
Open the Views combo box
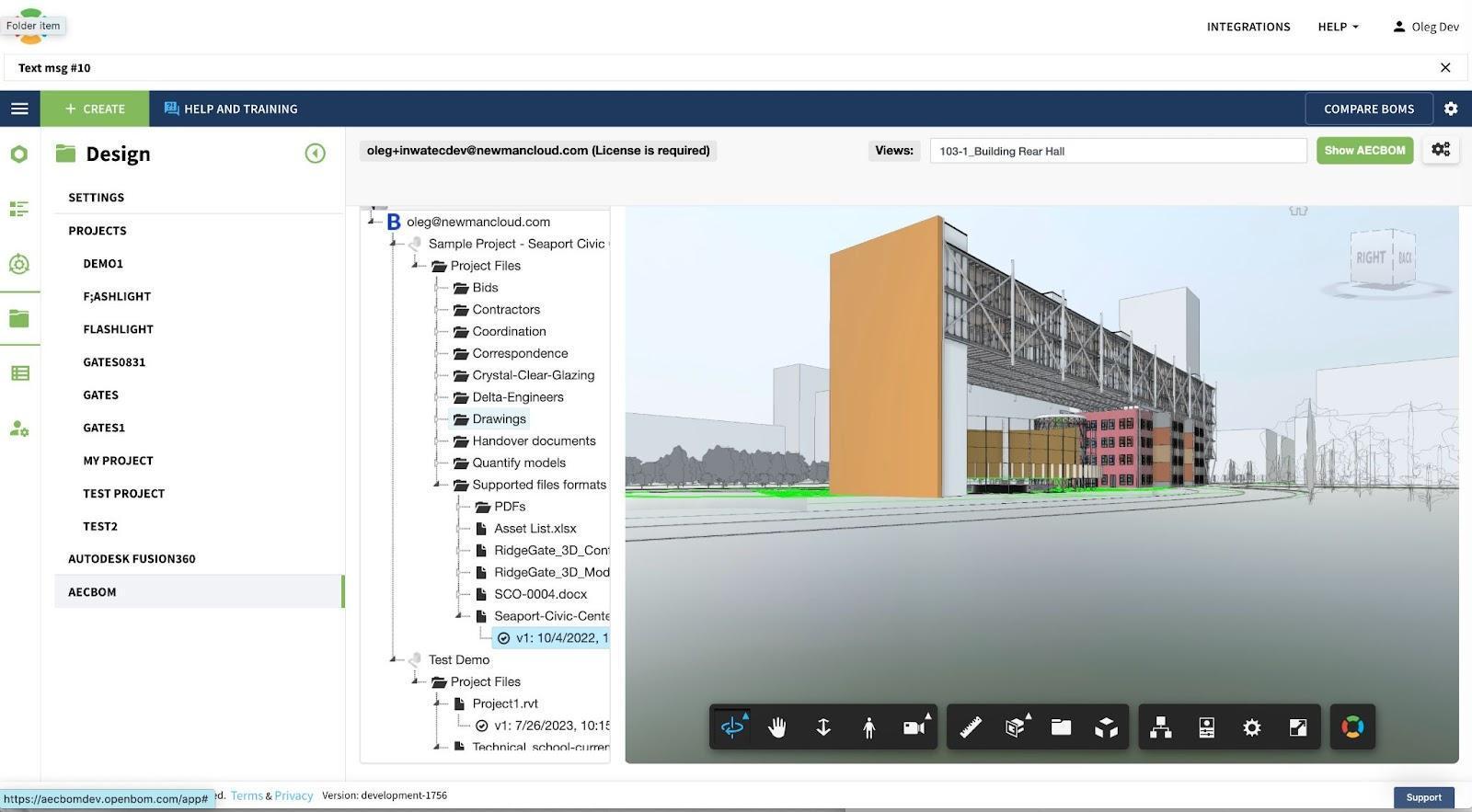pos(1118,151)
